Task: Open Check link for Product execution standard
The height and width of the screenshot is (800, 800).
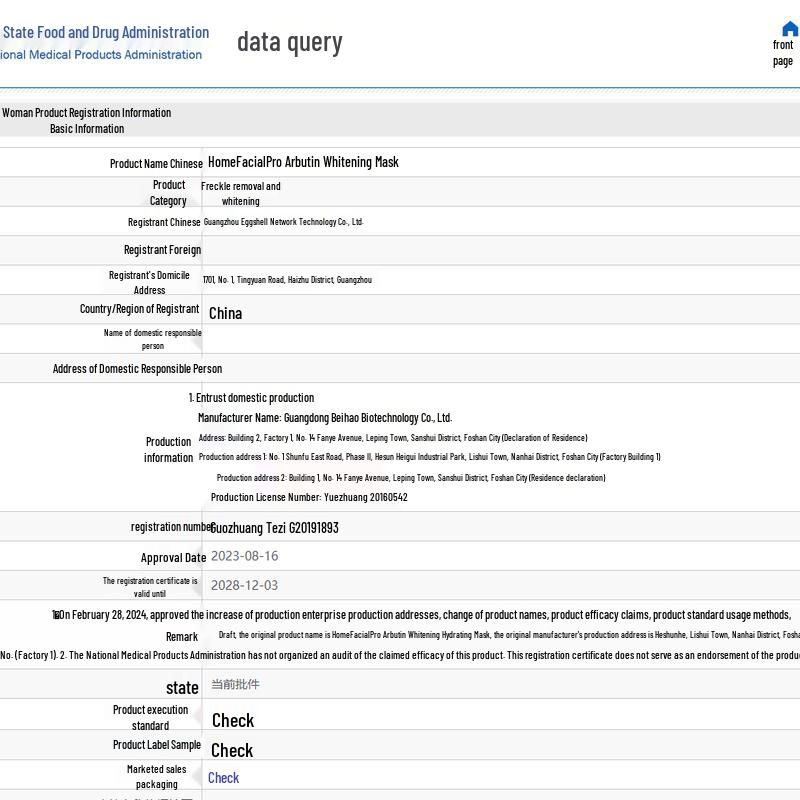Action: [233, 720]
